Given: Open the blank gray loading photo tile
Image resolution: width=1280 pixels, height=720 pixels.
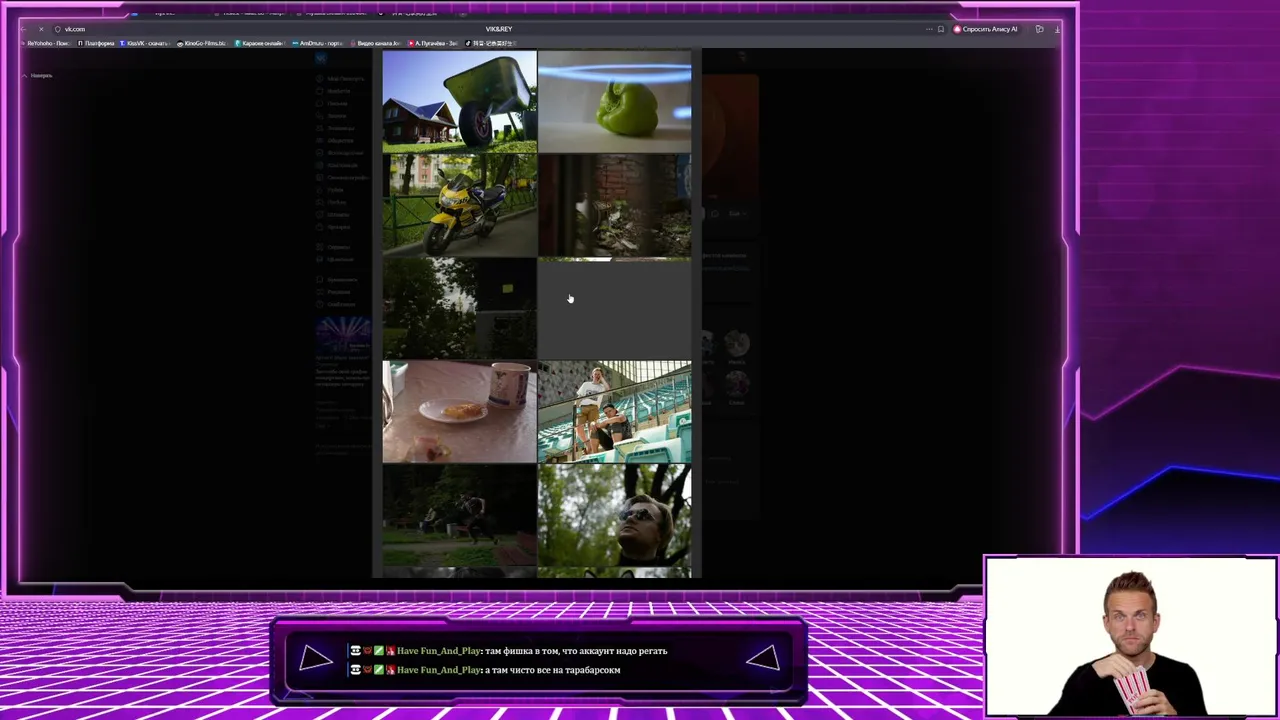Looking at the screenshot, I should click(614, 308).
